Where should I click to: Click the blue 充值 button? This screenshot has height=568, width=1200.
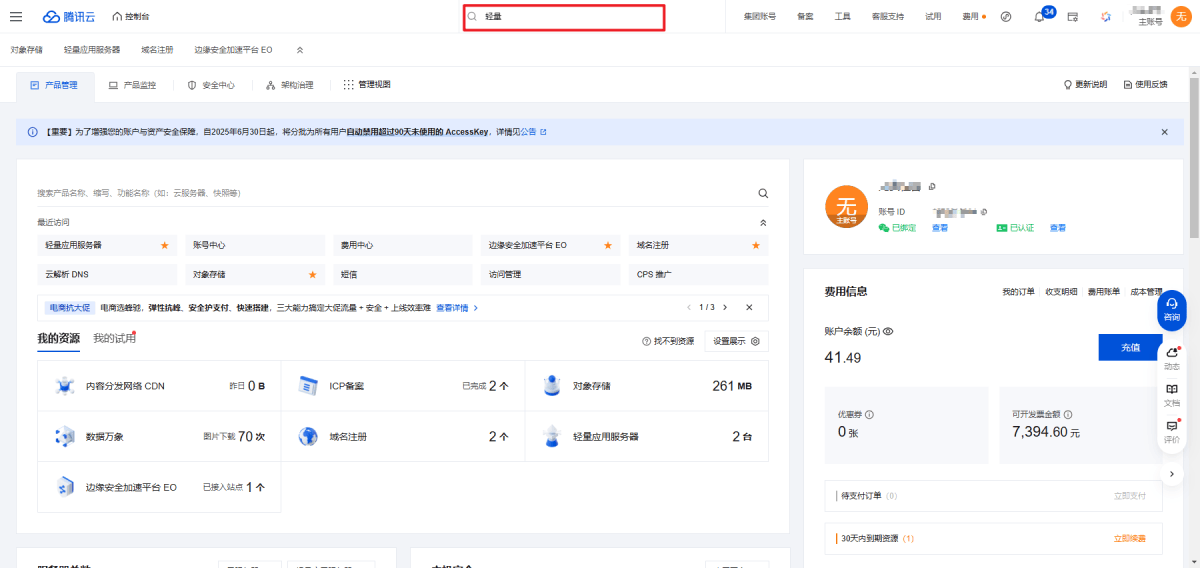click(1130, 347)
